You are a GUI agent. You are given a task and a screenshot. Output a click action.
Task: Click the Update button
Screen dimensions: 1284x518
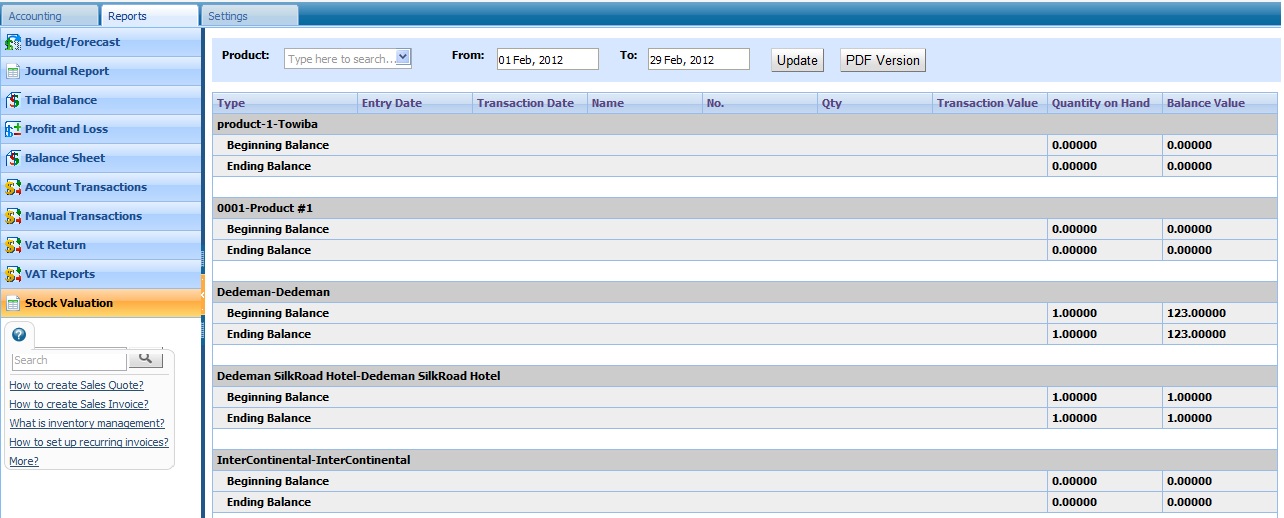tap(797, 60)
